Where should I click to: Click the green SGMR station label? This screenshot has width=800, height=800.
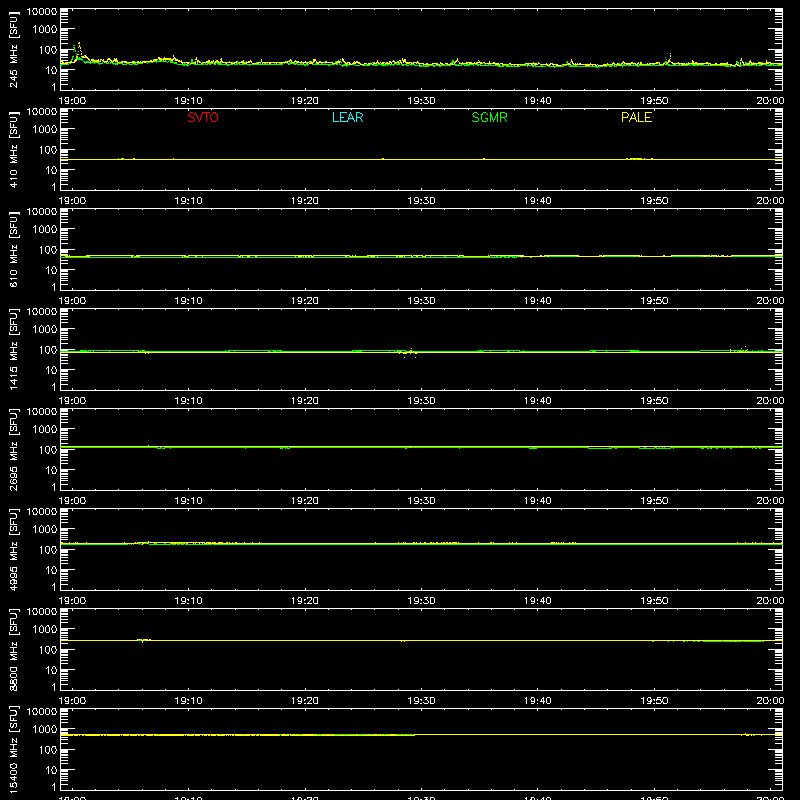coord(489,117)
